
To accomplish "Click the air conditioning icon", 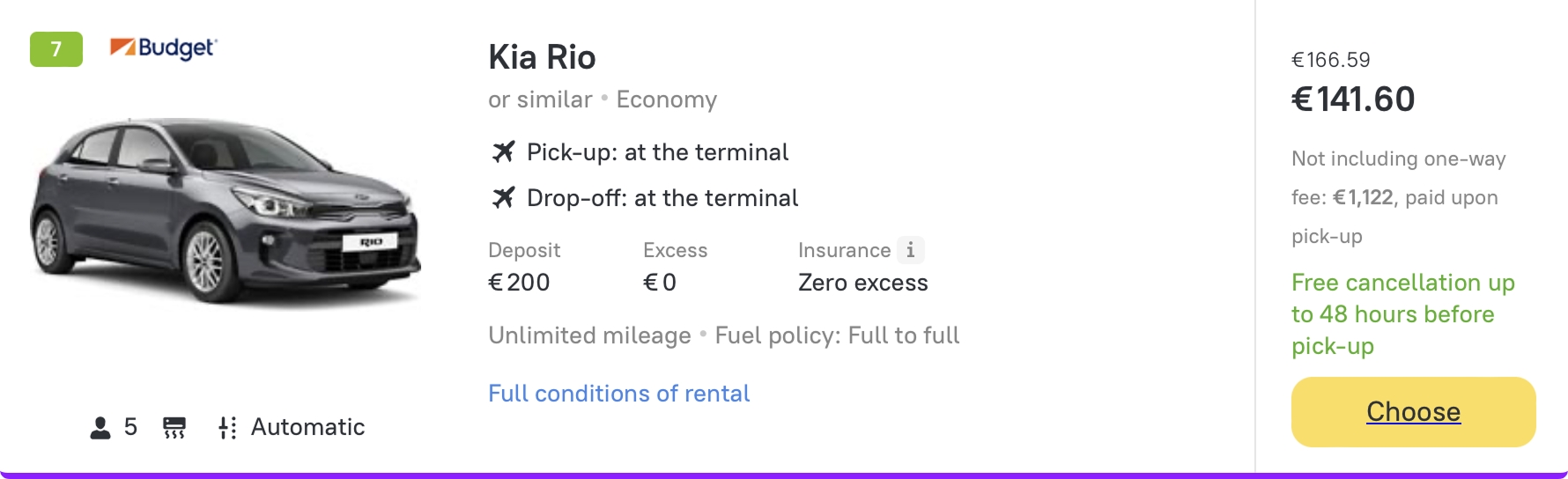I will [x=174, y=428].
